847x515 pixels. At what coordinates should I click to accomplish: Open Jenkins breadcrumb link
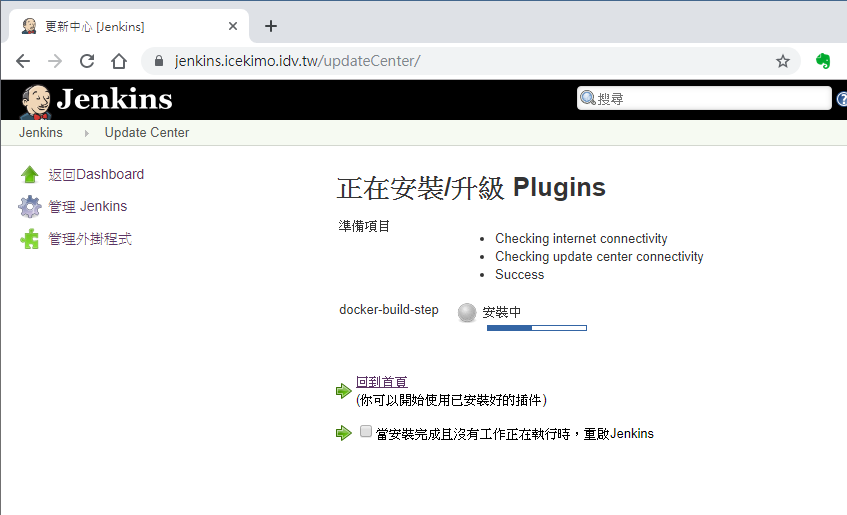[x=41, y=132]
